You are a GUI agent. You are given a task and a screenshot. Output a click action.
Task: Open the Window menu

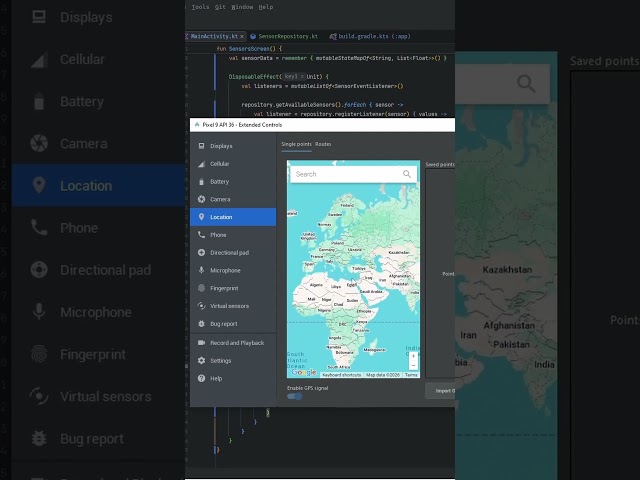242,7
